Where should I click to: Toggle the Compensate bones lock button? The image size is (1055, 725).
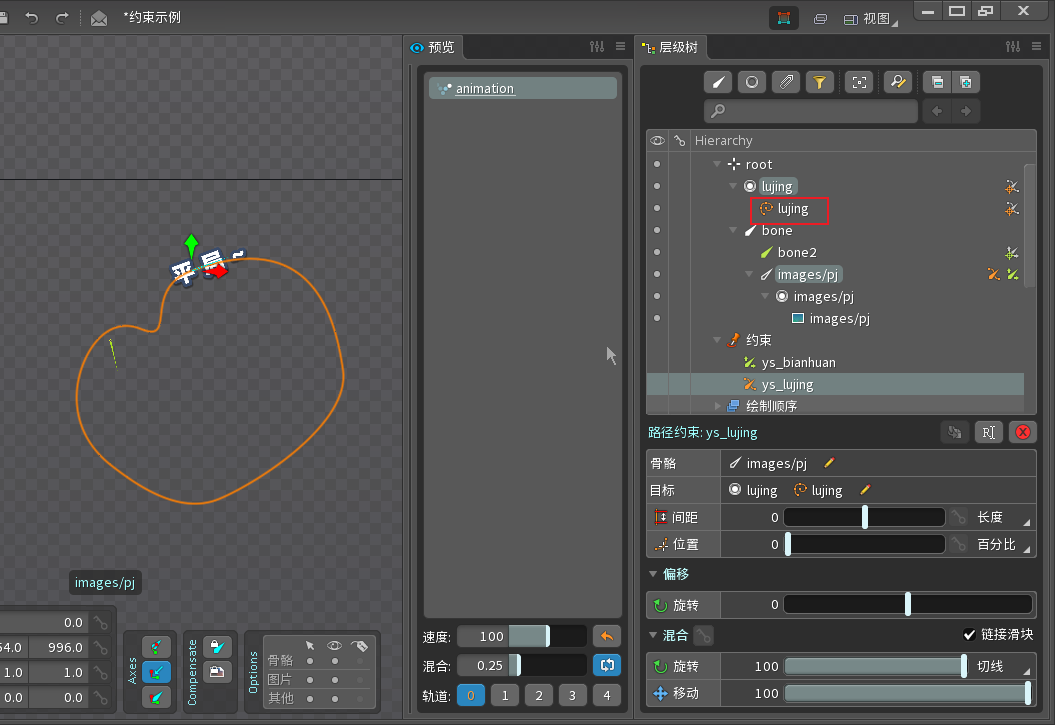pos(217,646)
